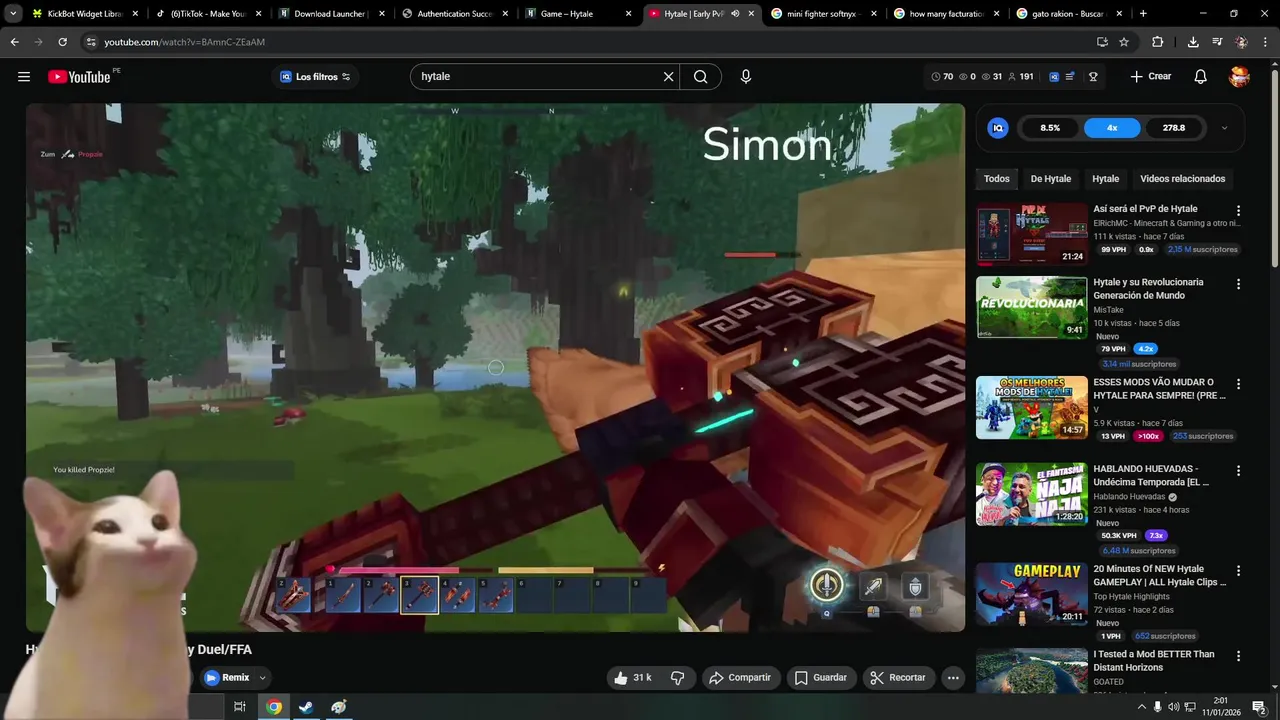Click the Remix button
Viewport: 1280px width, 720px height.
point(227,678)
